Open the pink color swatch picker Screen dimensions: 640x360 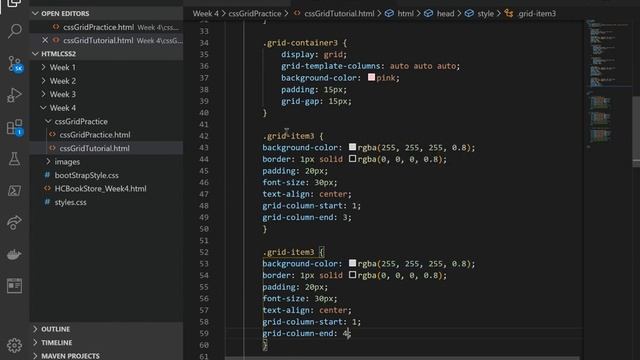click(x=371, y=77)
